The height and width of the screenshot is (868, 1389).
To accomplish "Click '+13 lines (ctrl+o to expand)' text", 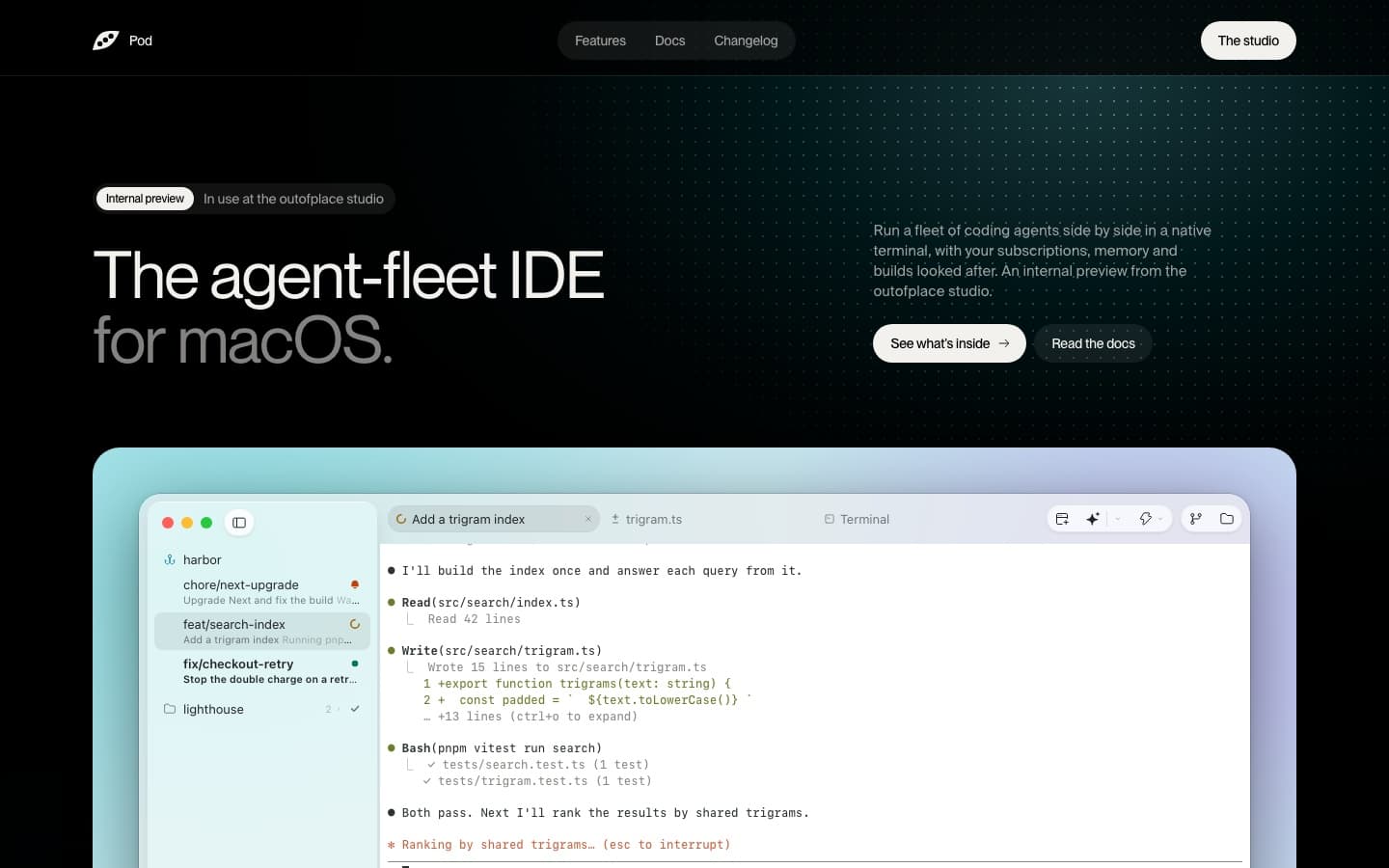I will pos(537,717).
